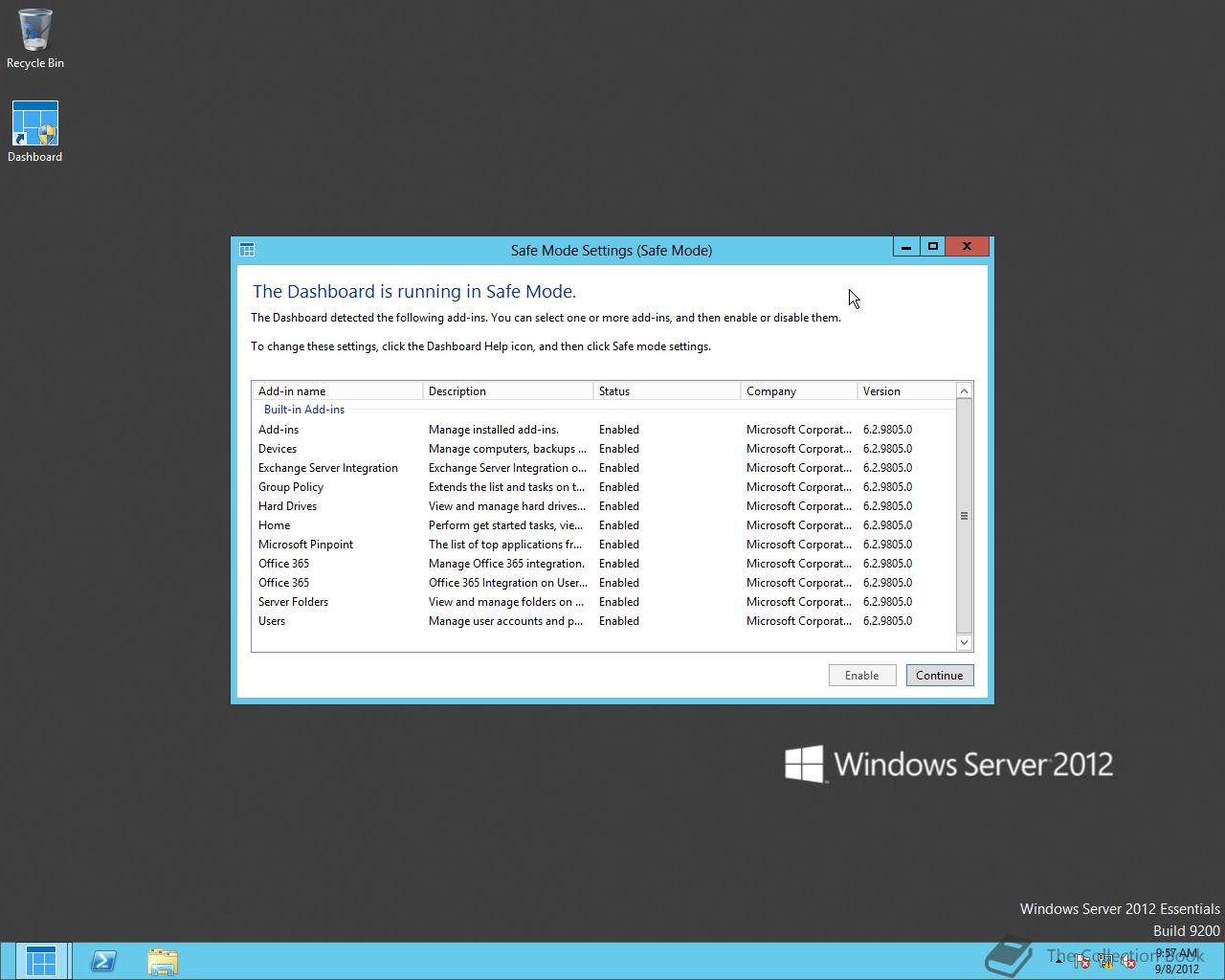Sort by the Version column header

(x=905, y=390)
